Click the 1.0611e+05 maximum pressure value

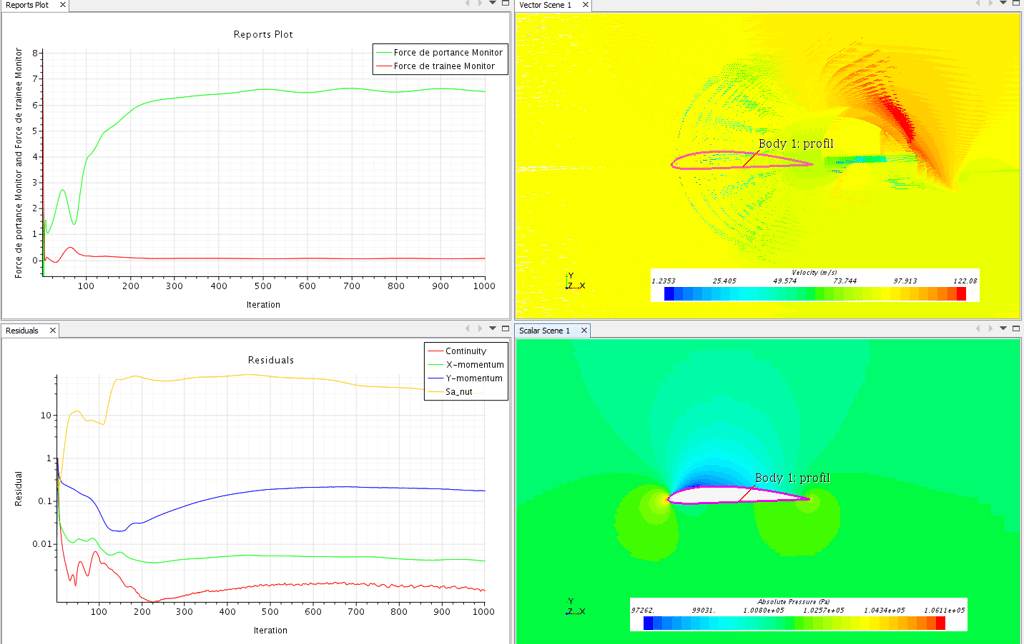pos(944,610)
